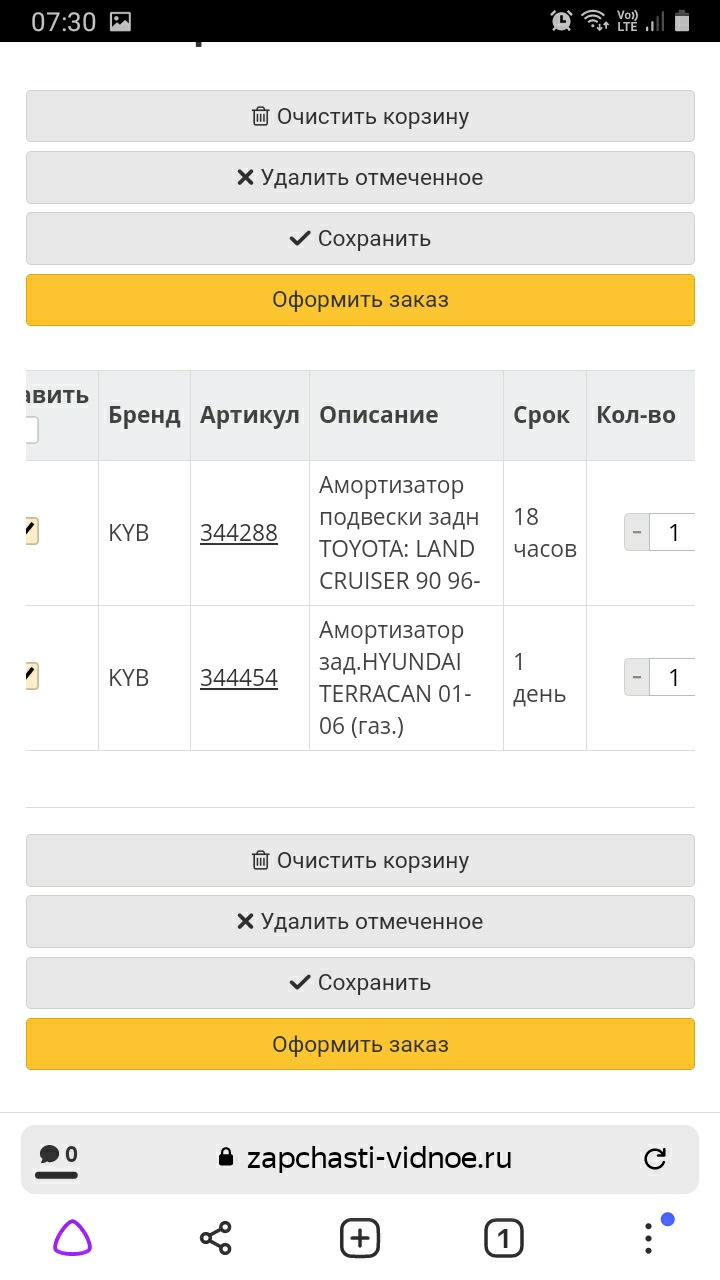The height and width of the screenshot is (1280, 720).
Task: Open the article link 344454
Action: click(240, 677)
